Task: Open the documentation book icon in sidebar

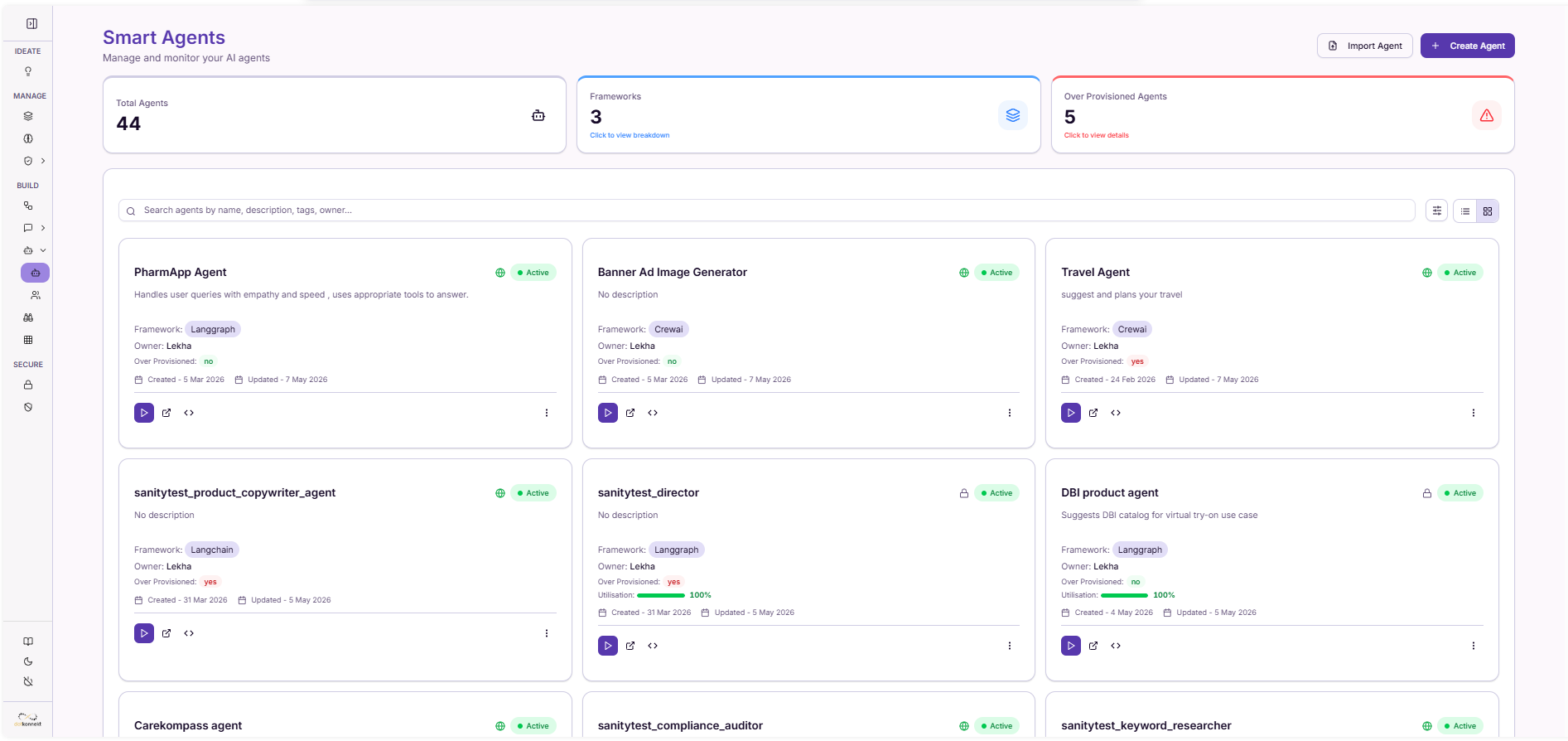Action: 28,642
